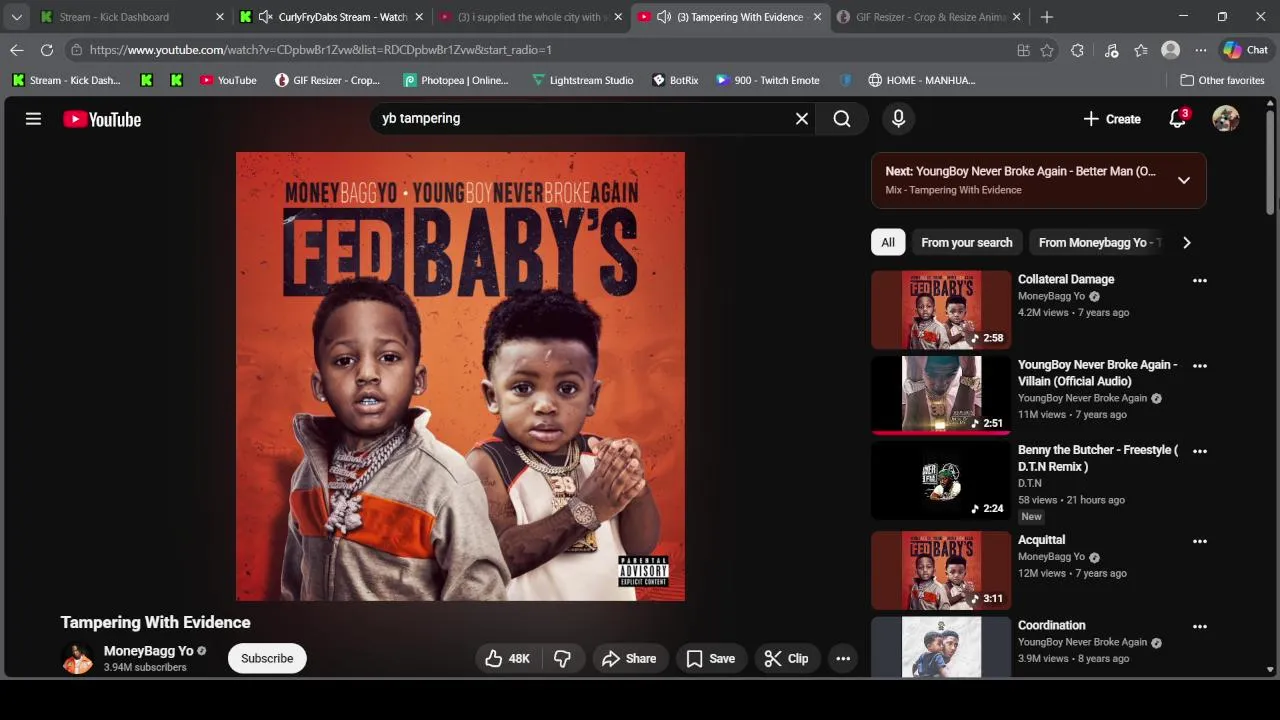The image size is (1280, 720).
Task: Open Copilot Chat in browser
Action: point(1246,50)
